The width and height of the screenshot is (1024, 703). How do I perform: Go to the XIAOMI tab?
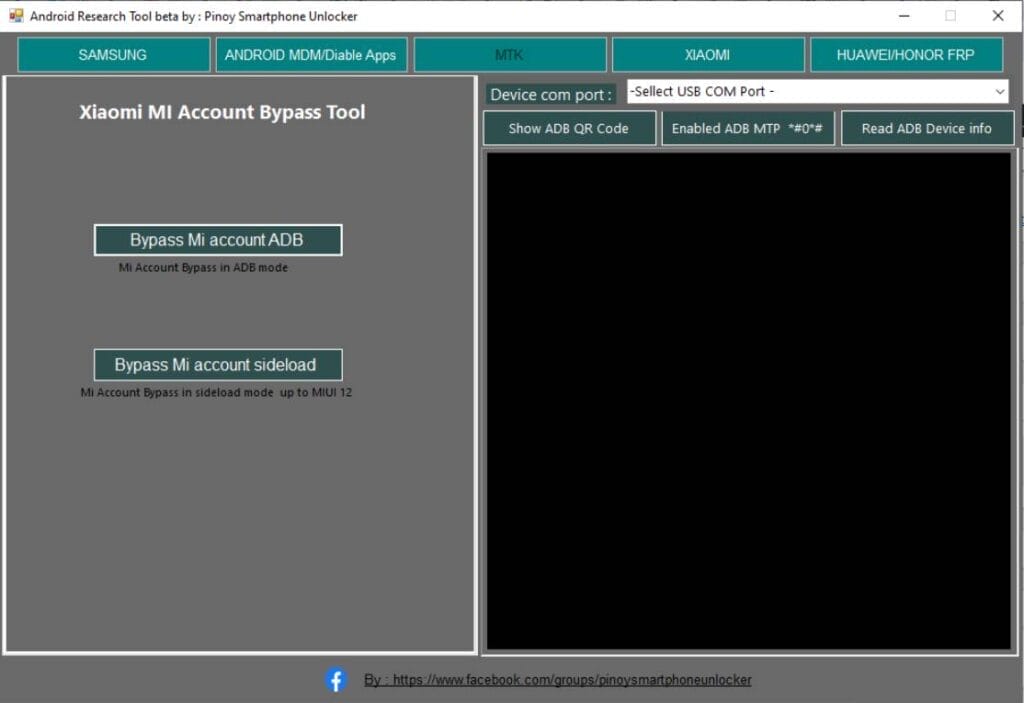707,55
